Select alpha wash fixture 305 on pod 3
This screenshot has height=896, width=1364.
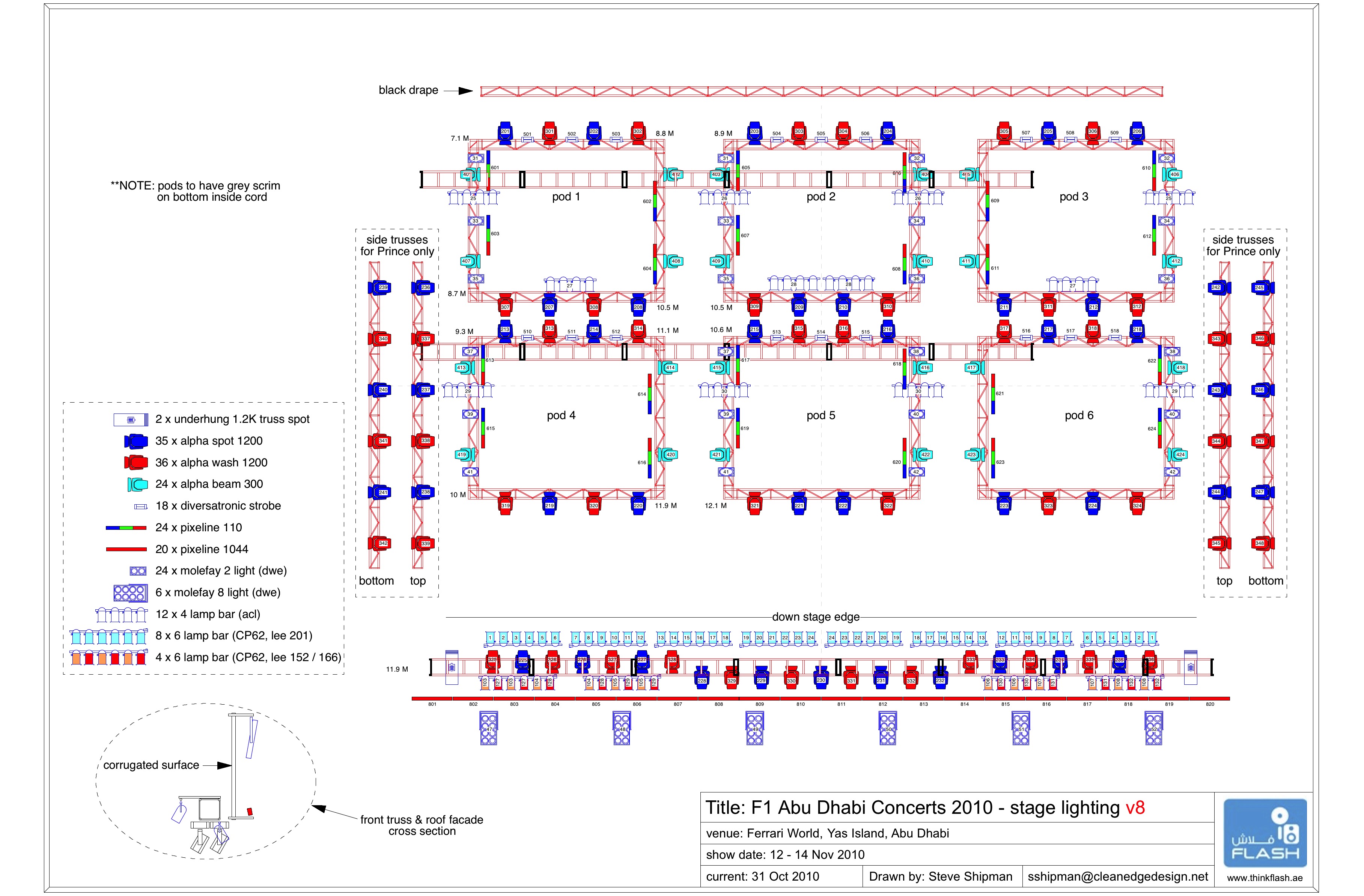(x=1004, y=132)
